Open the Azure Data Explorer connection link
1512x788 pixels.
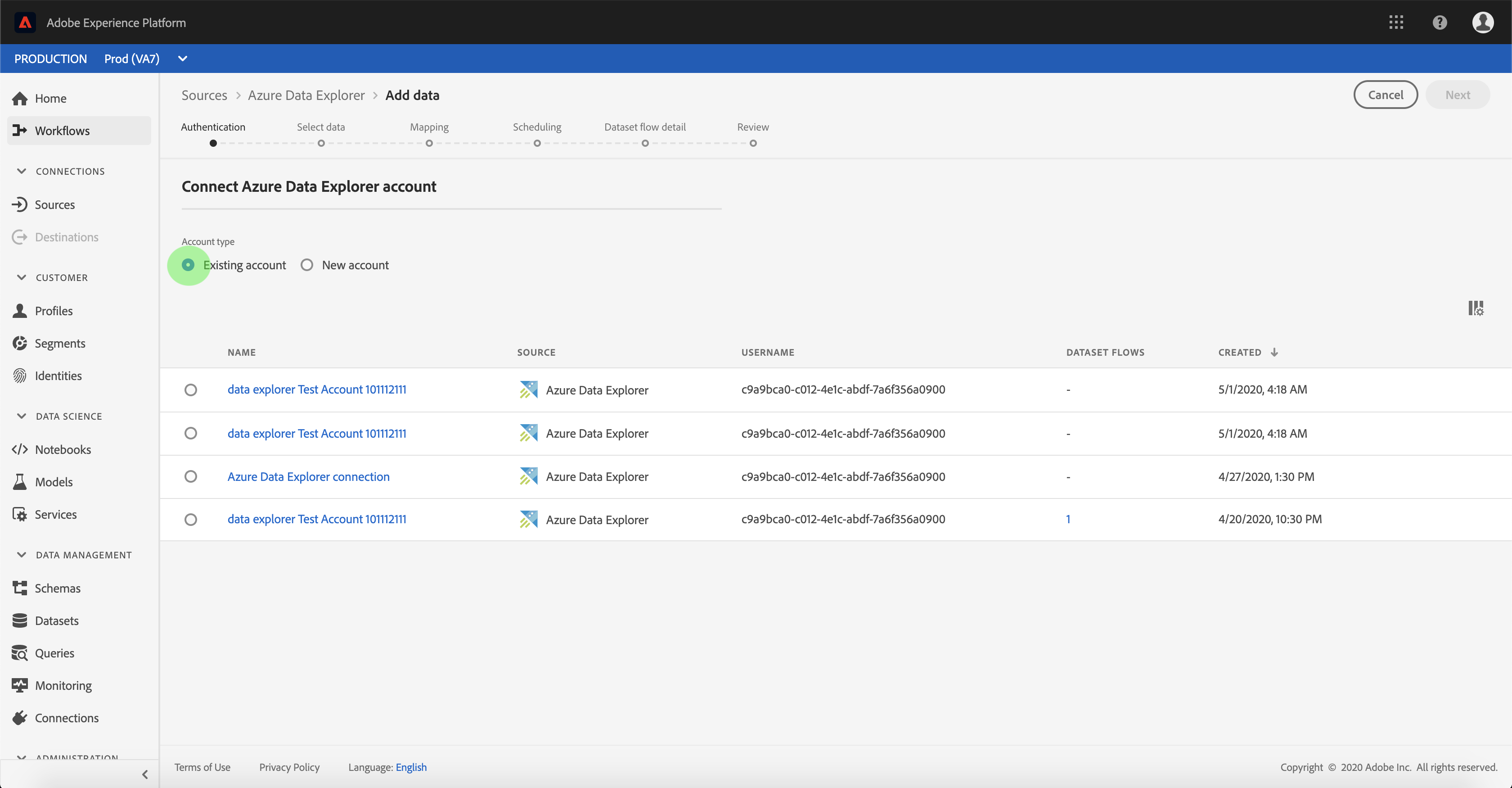[x=308, y=476]
